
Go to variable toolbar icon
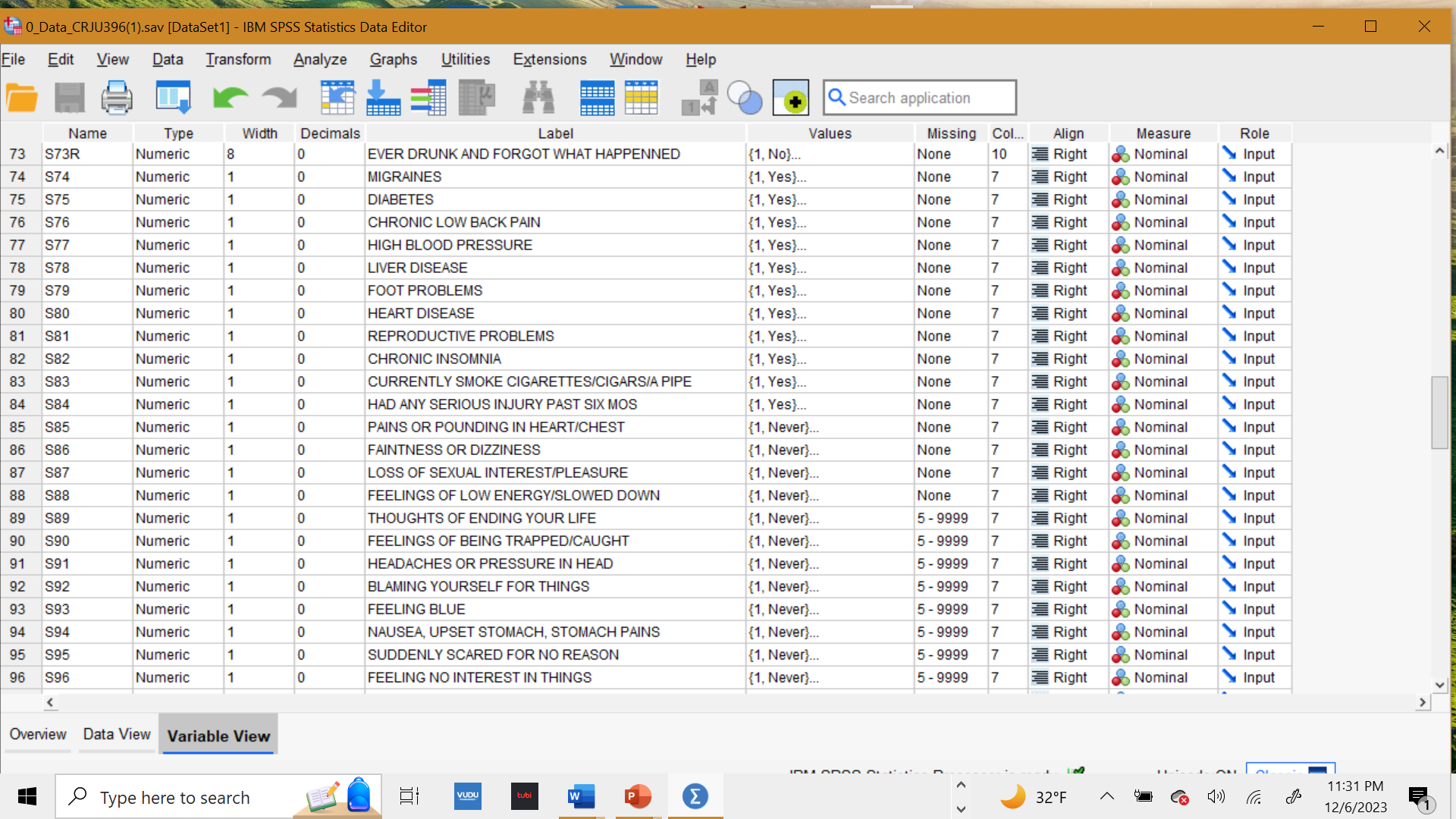[383, 98]
